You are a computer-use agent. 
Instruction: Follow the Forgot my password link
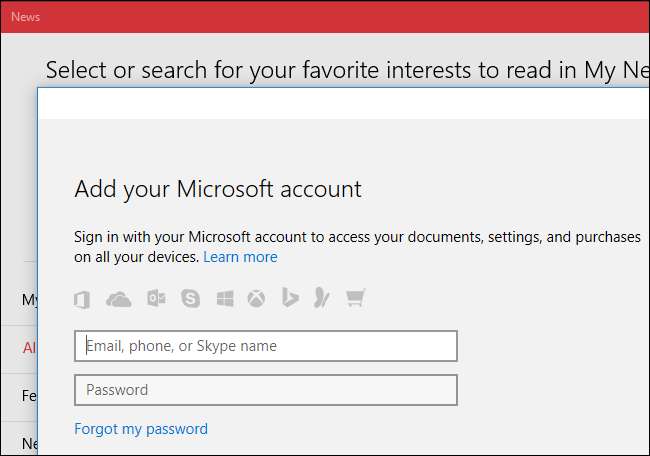[141, 429]
